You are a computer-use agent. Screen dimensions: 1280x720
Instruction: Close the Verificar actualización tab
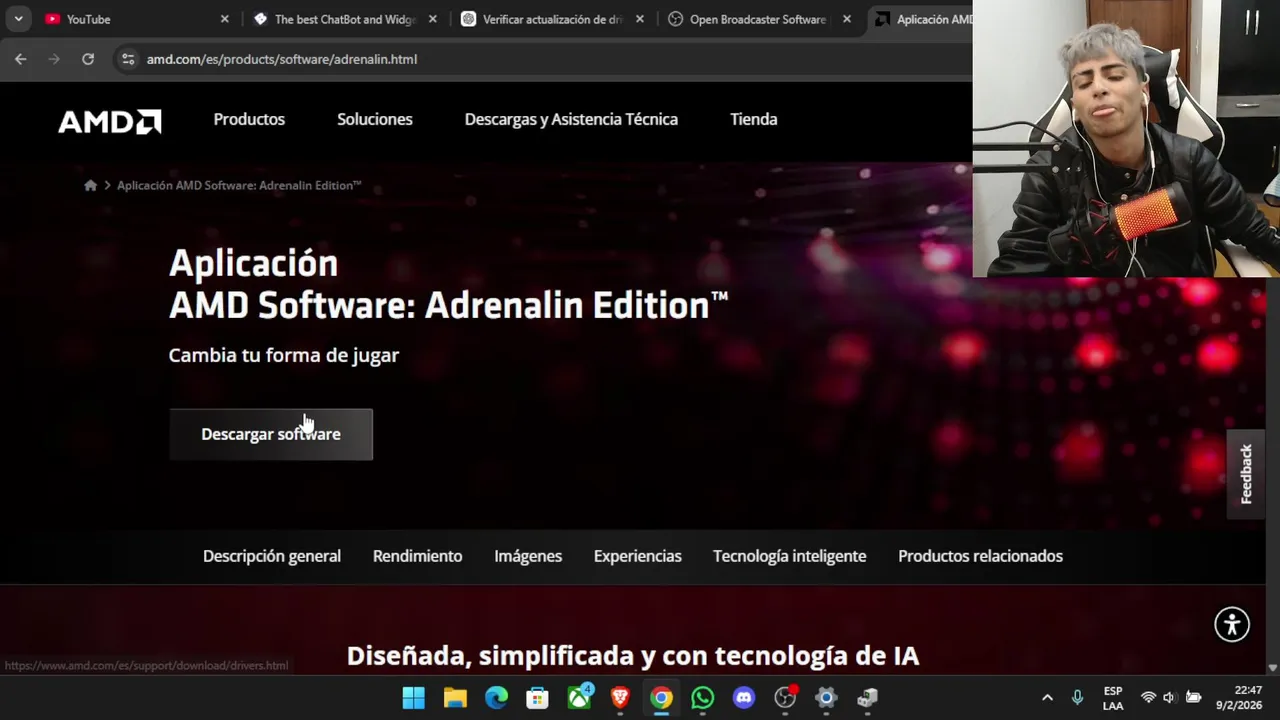pyautogui.click(x=640, y=19)
